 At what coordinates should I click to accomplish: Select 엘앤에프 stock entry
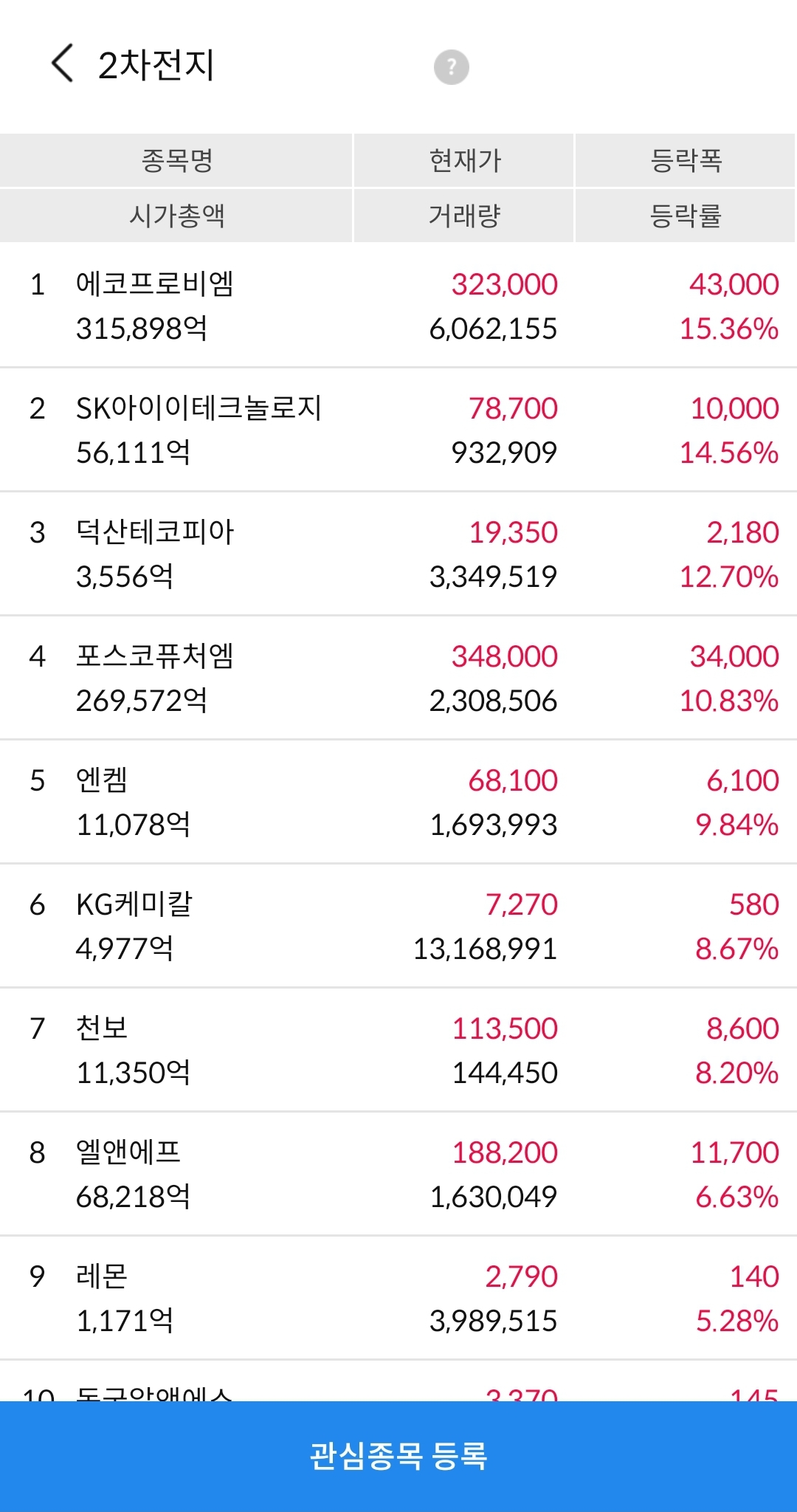[x=398, y=1174]
